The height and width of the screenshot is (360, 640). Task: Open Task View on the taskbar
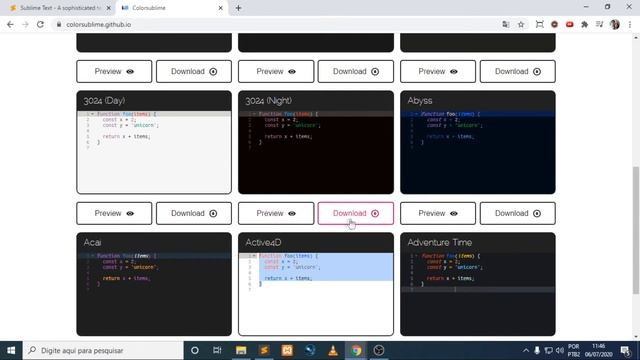(x=217, y=350)
